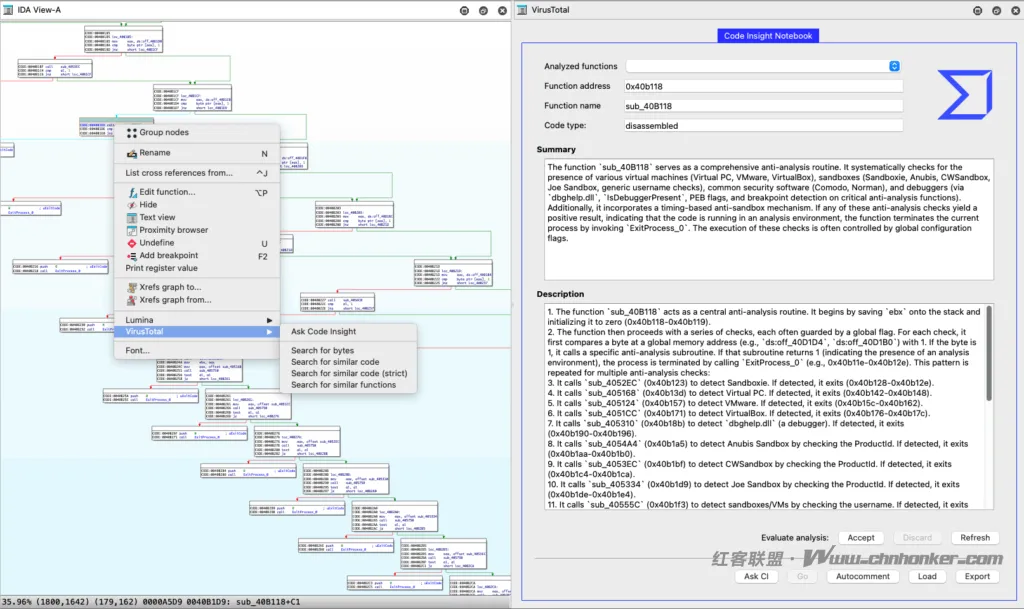Add breakpoint at selected node
Viewport: 1024px width, 609px height.
[168, 256]
